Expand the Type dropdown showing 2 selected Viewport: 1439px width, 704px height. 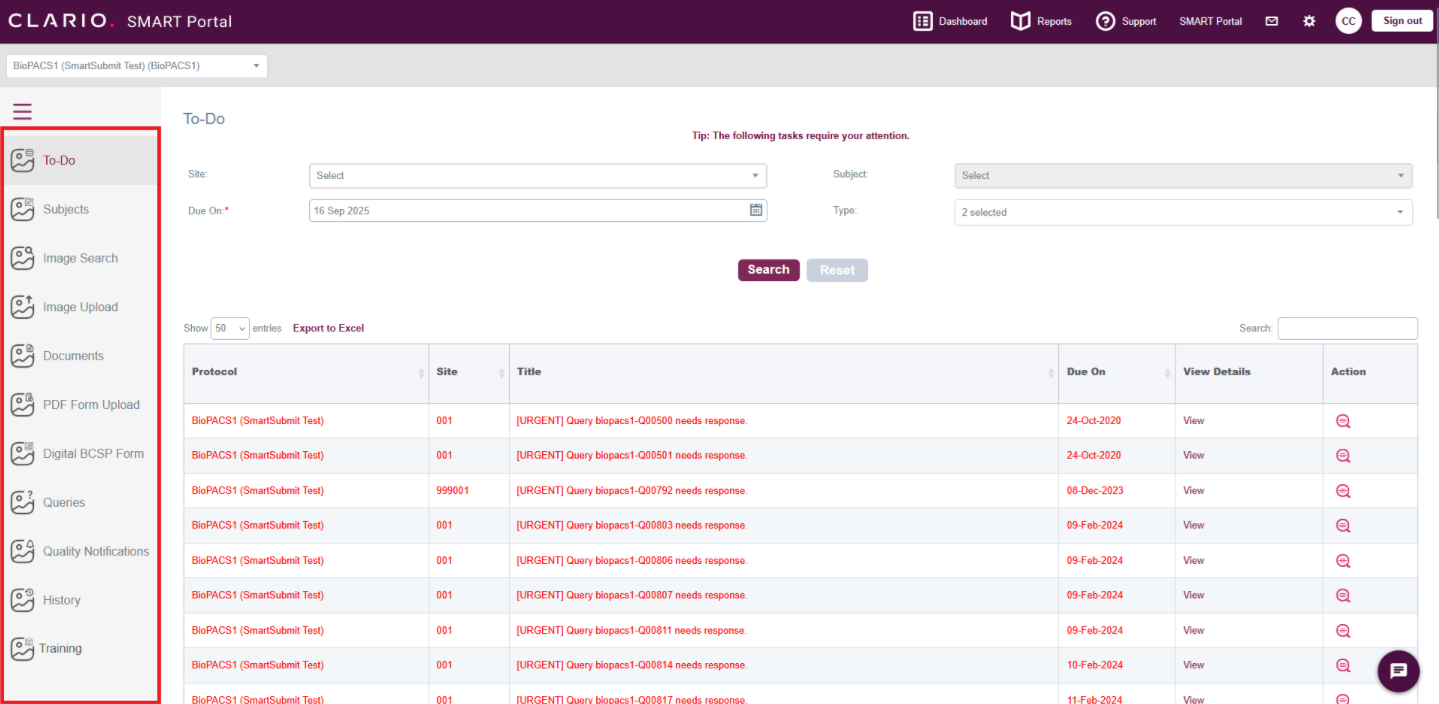pyautogui.click(x=1183, y=212)
